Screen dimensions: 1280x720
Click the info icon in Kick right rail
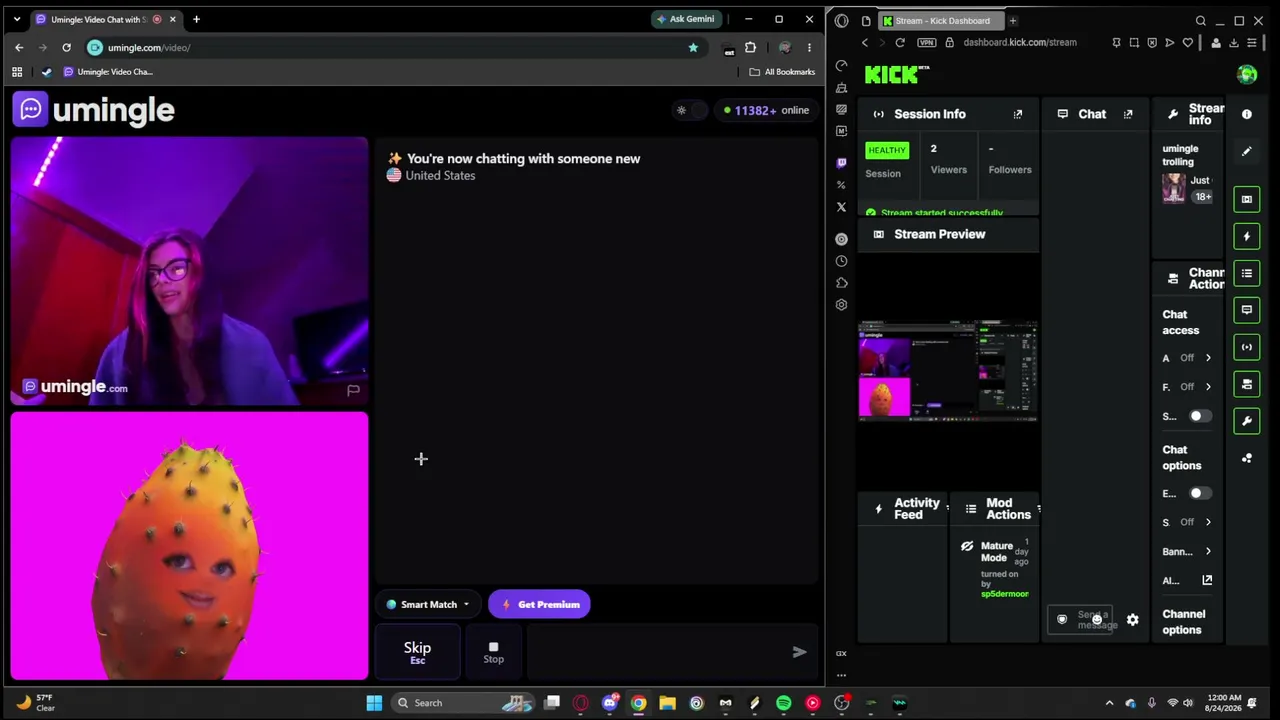(1247, 115)
